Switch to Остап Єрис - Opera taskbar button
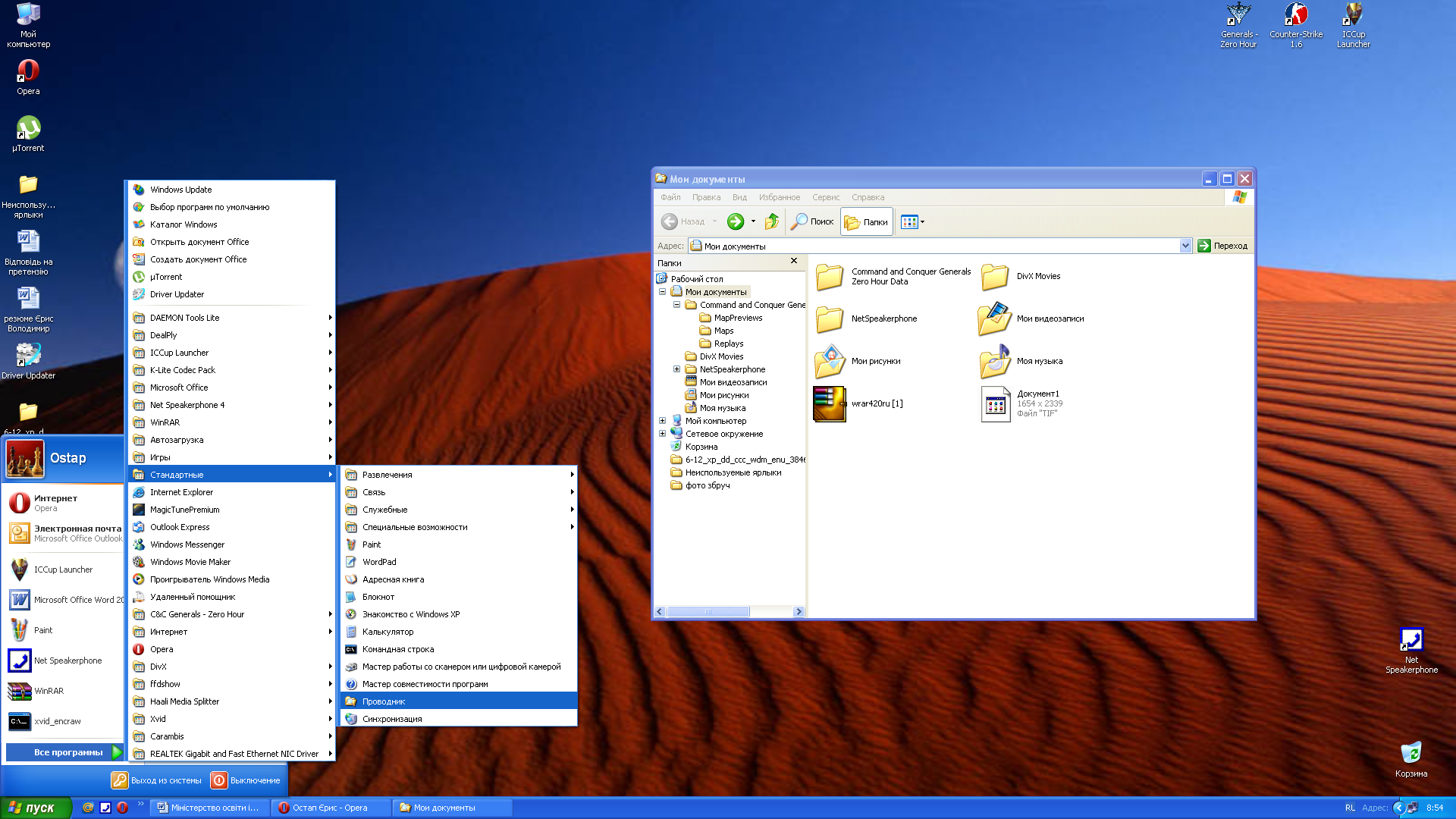 pyautogui.click(x=332, y=808)
